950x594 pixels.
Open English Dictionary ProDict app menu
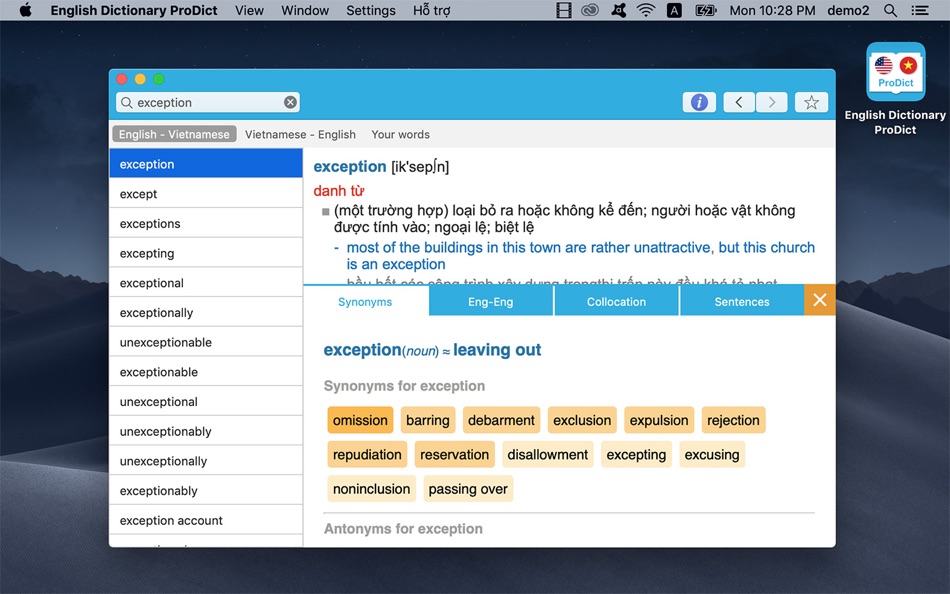click(x=134, y=10)
